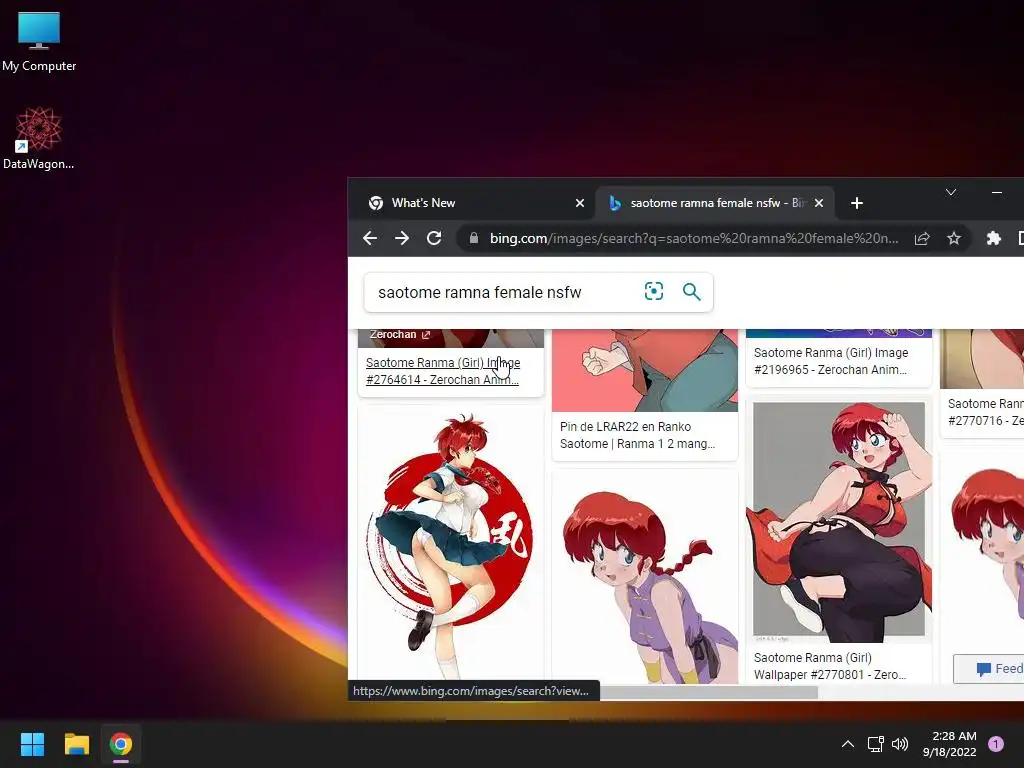Open the Windows Start menu
Viewport: 1024px width, 768px height.
(32, 744)
